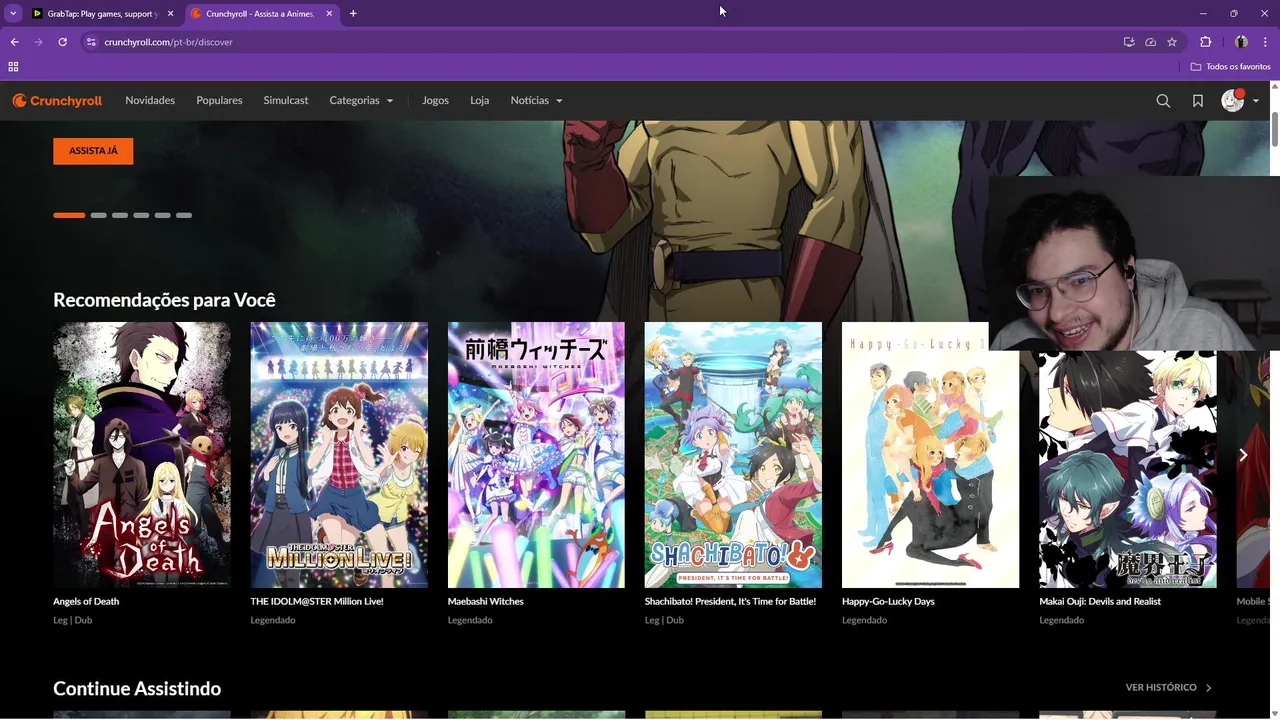
Task: Open the Todos os favoritos folder
Action: coord(1230,67)
